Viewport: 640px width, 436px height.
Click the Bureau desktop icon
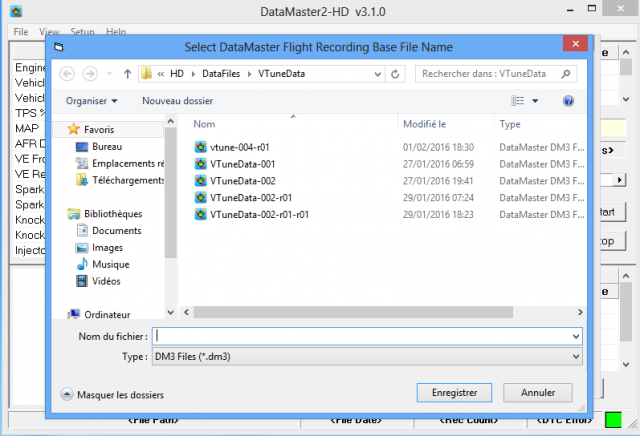click(x=82, y=147)
